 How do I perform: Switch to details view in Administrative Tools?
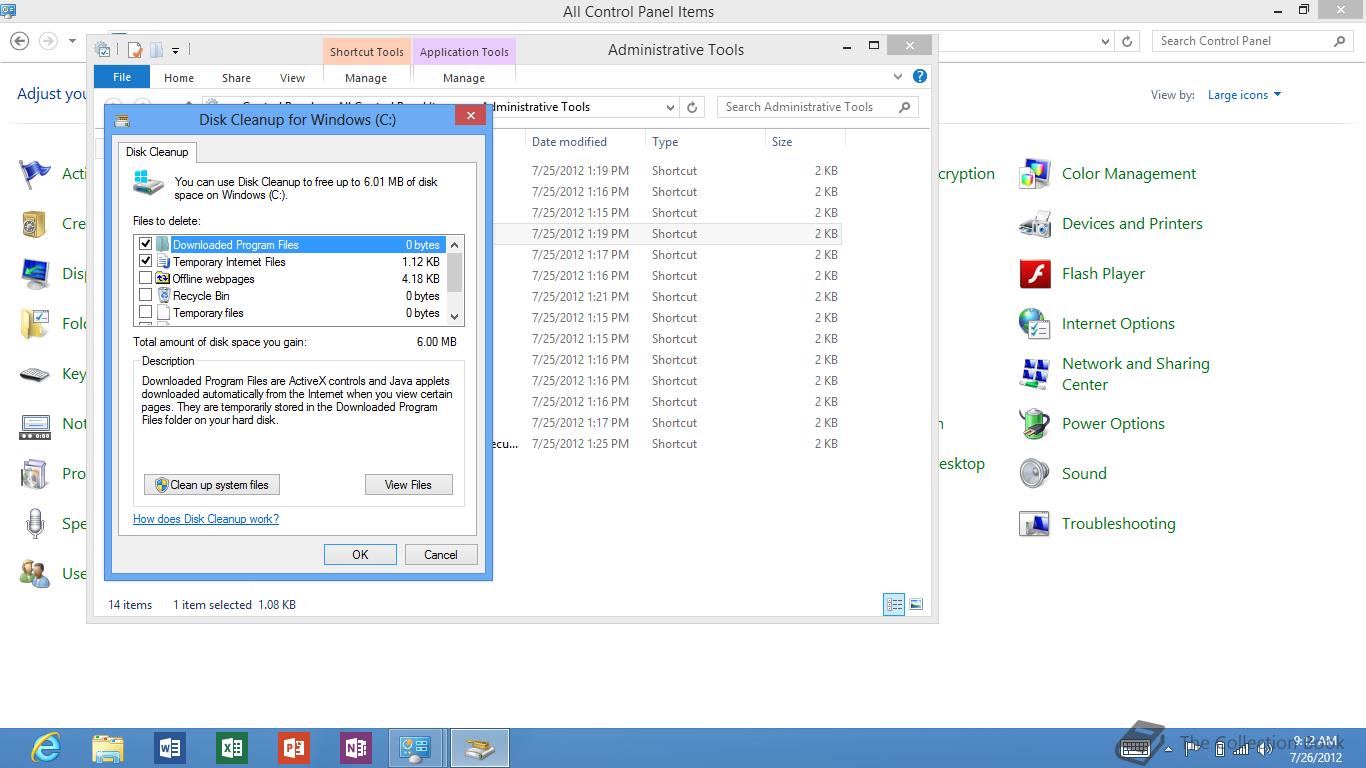(894, 604)
